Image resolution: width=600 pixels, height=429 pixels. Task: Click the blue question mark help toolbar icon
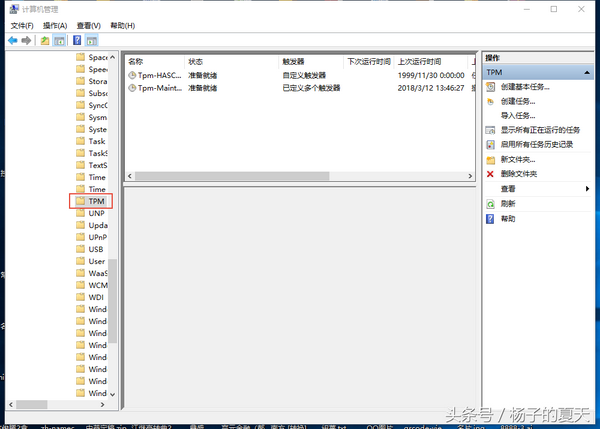(77, 41)
